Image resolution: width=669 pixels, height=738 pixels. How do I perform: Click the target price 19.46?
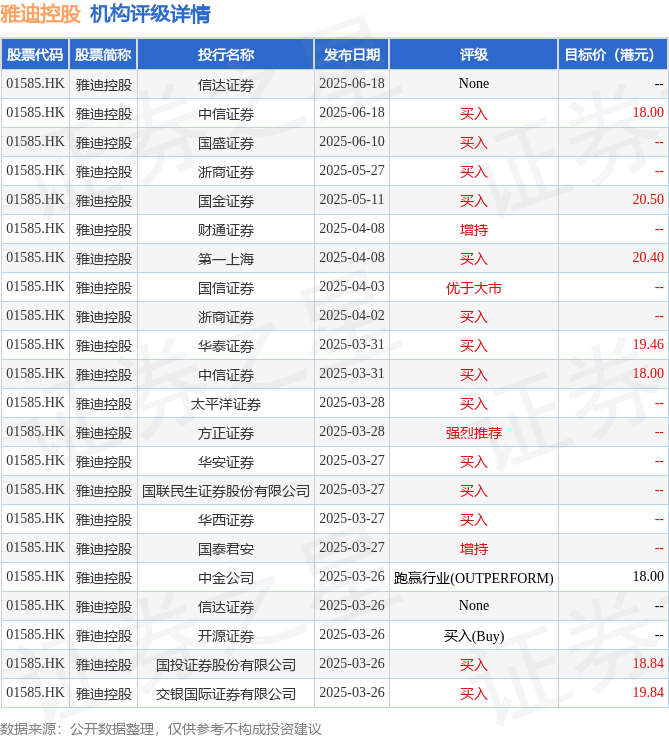[648, 344]
